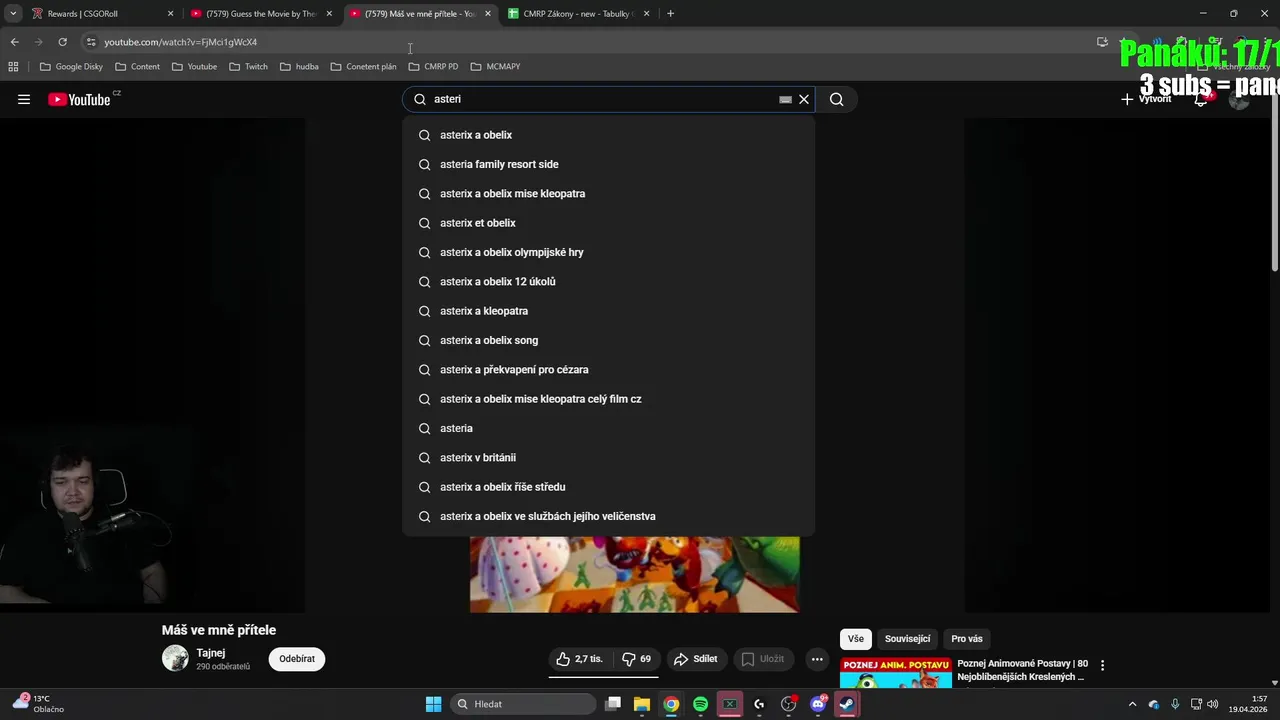Choose suggestion 'asterix et obelix'
The width and height of the screenshot is (1280, 720).
point(608,223)
